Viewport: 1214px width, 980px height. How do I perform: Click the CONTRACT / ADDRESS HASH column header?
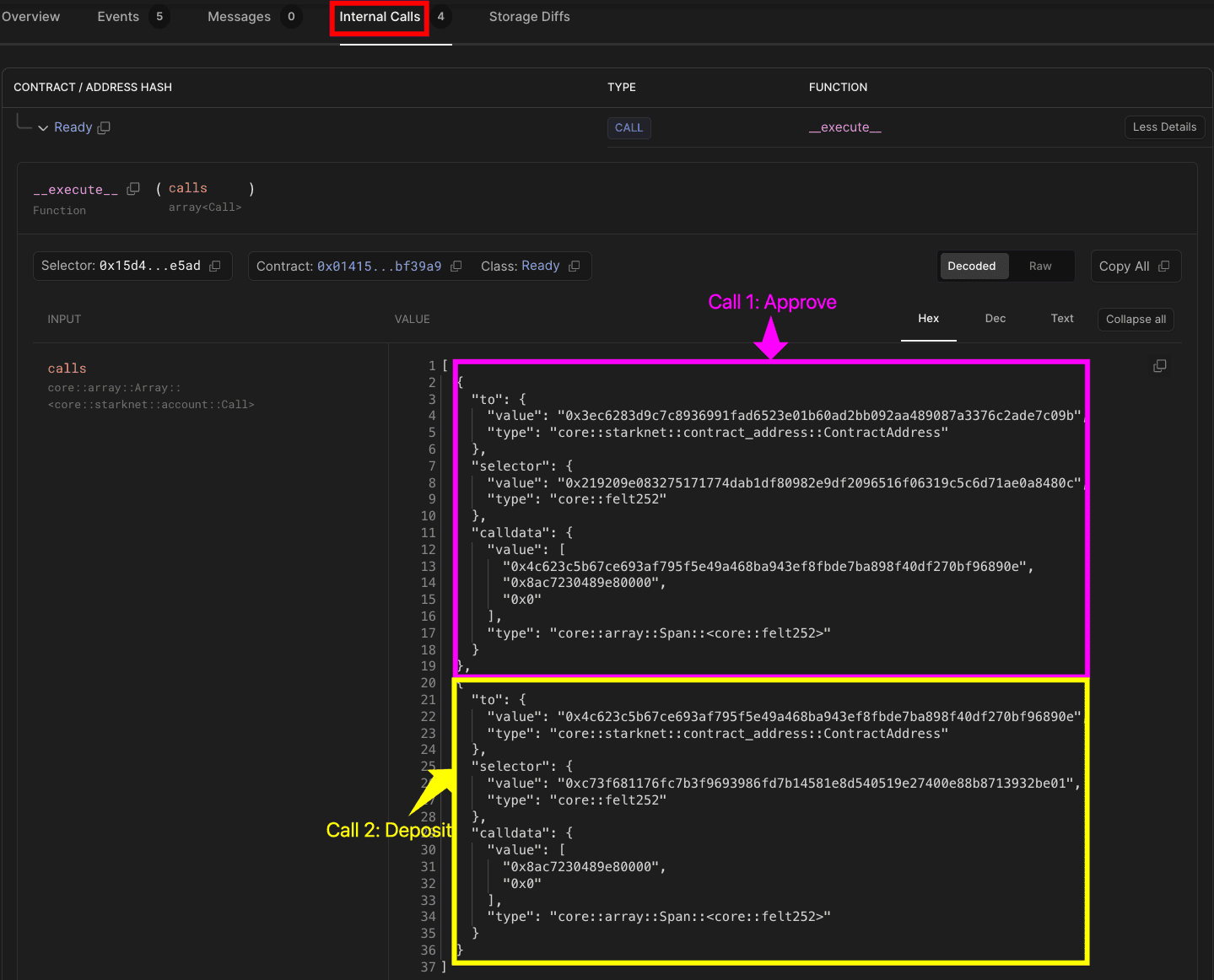click(x=93, y=88)
